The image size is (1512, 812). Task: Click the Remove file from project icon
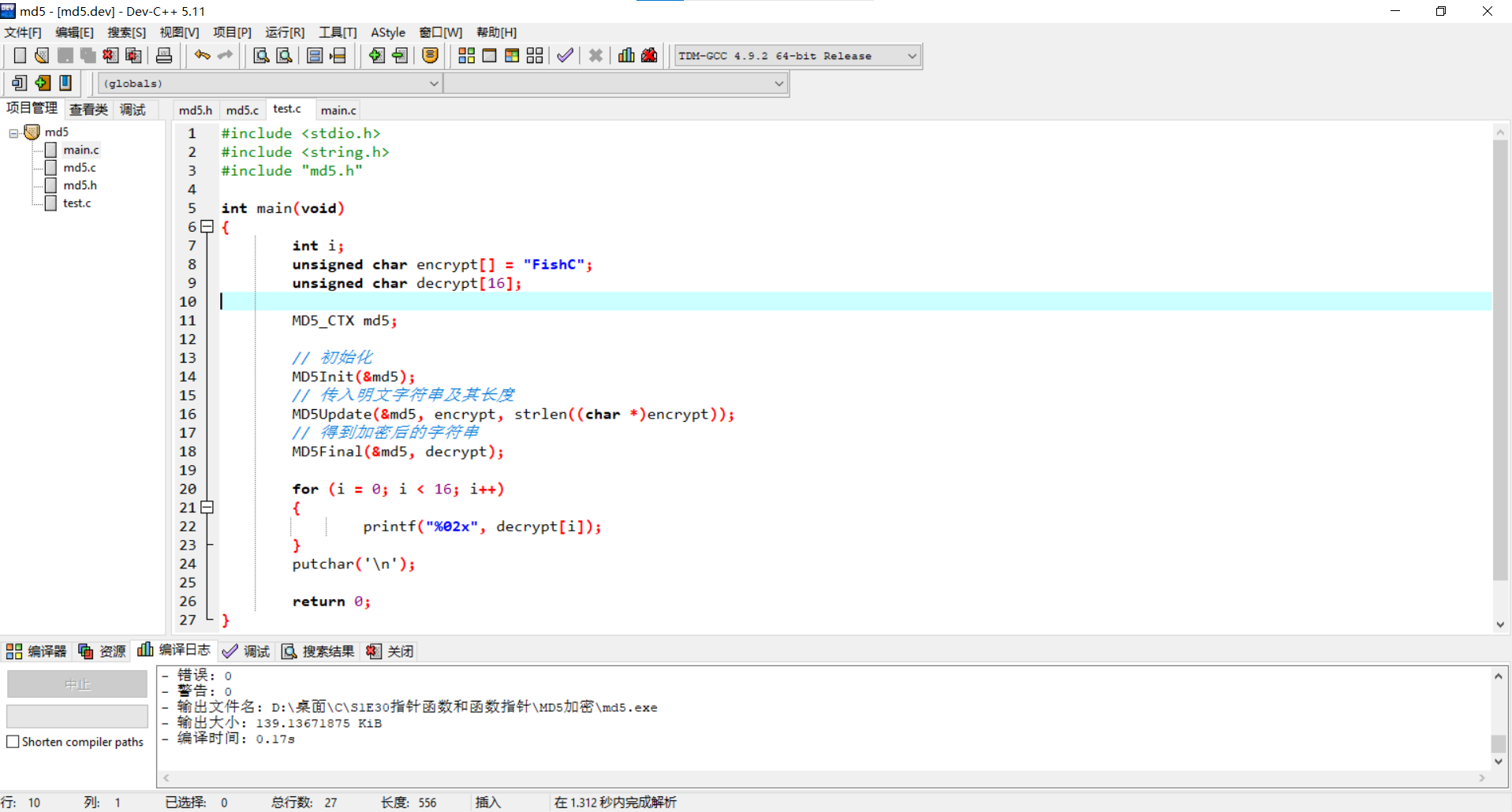click(x=399, y=55)
